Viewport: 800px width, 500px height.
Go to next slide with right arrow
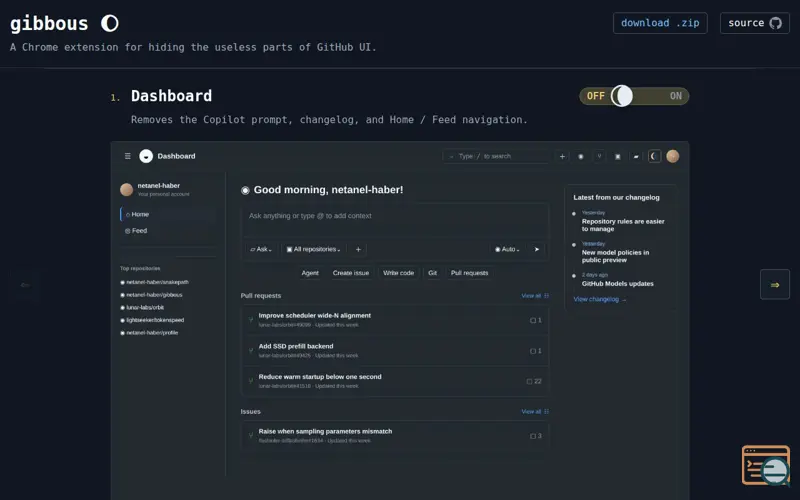coord(774,285)
